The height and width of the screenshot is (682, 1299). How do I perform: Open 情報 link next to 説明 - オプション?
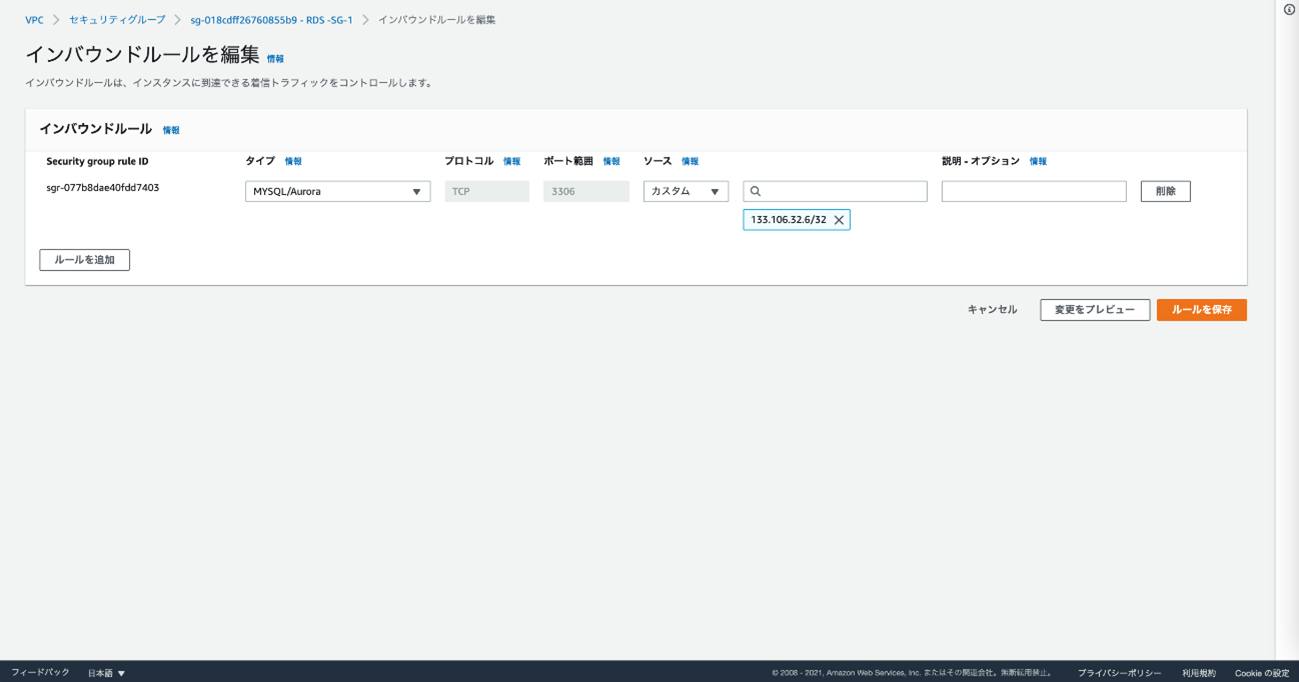coord(1038,161)
